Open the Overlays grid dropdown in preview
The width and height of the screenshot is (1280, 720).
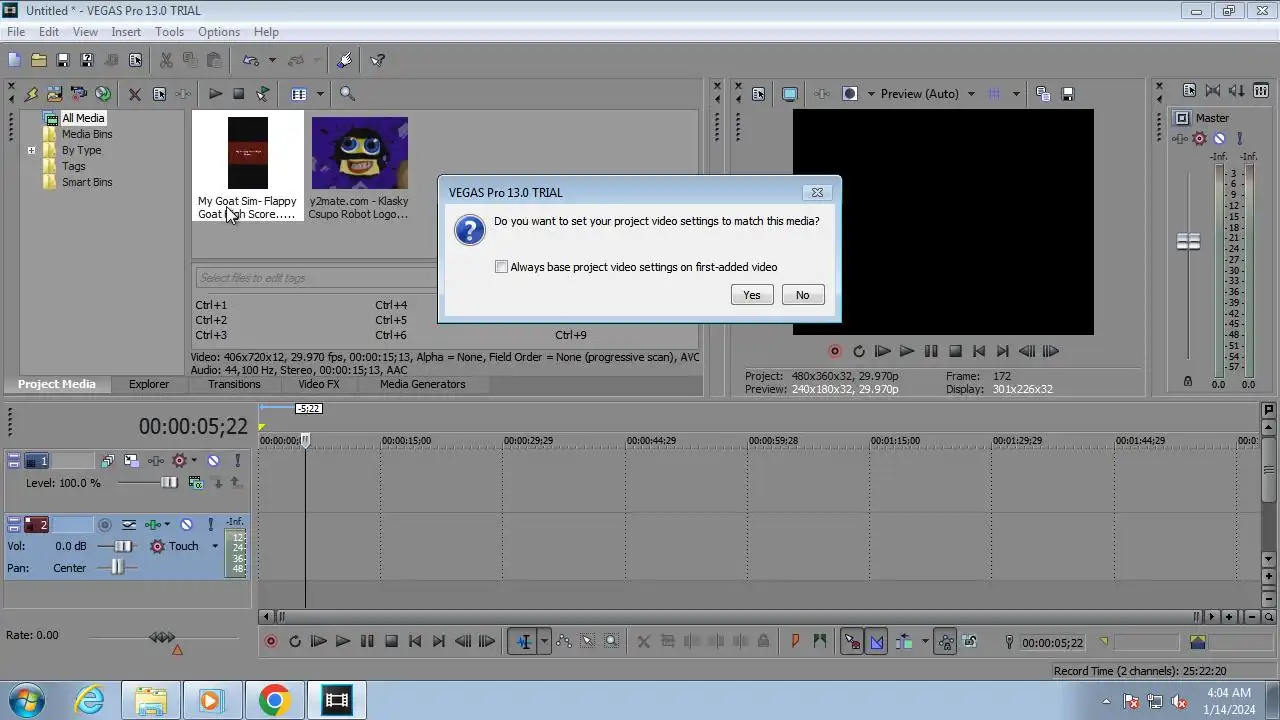pyautogui.click(x=1016, y=94)
